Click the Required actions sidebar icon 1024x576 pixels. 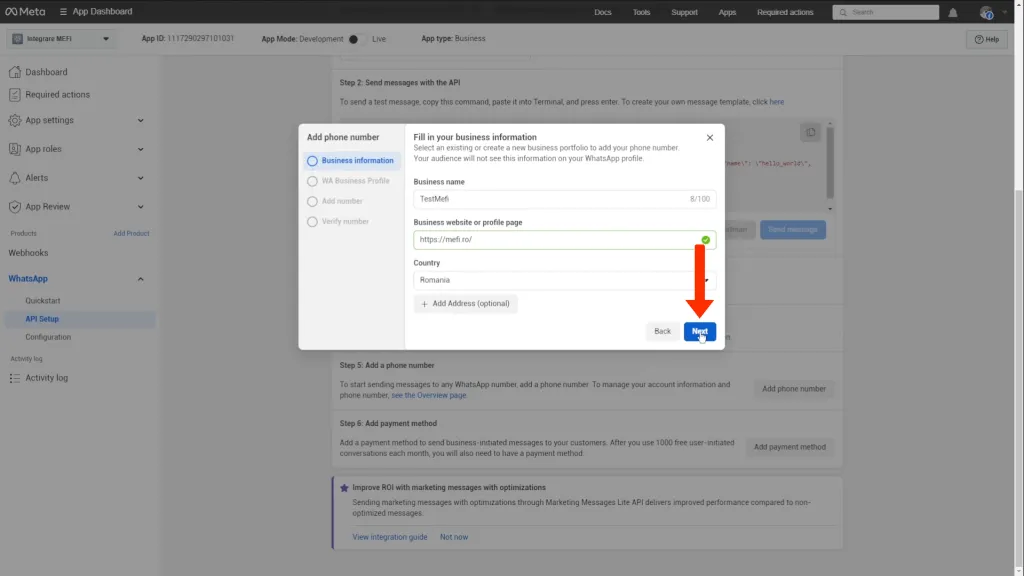pos(14,95)
